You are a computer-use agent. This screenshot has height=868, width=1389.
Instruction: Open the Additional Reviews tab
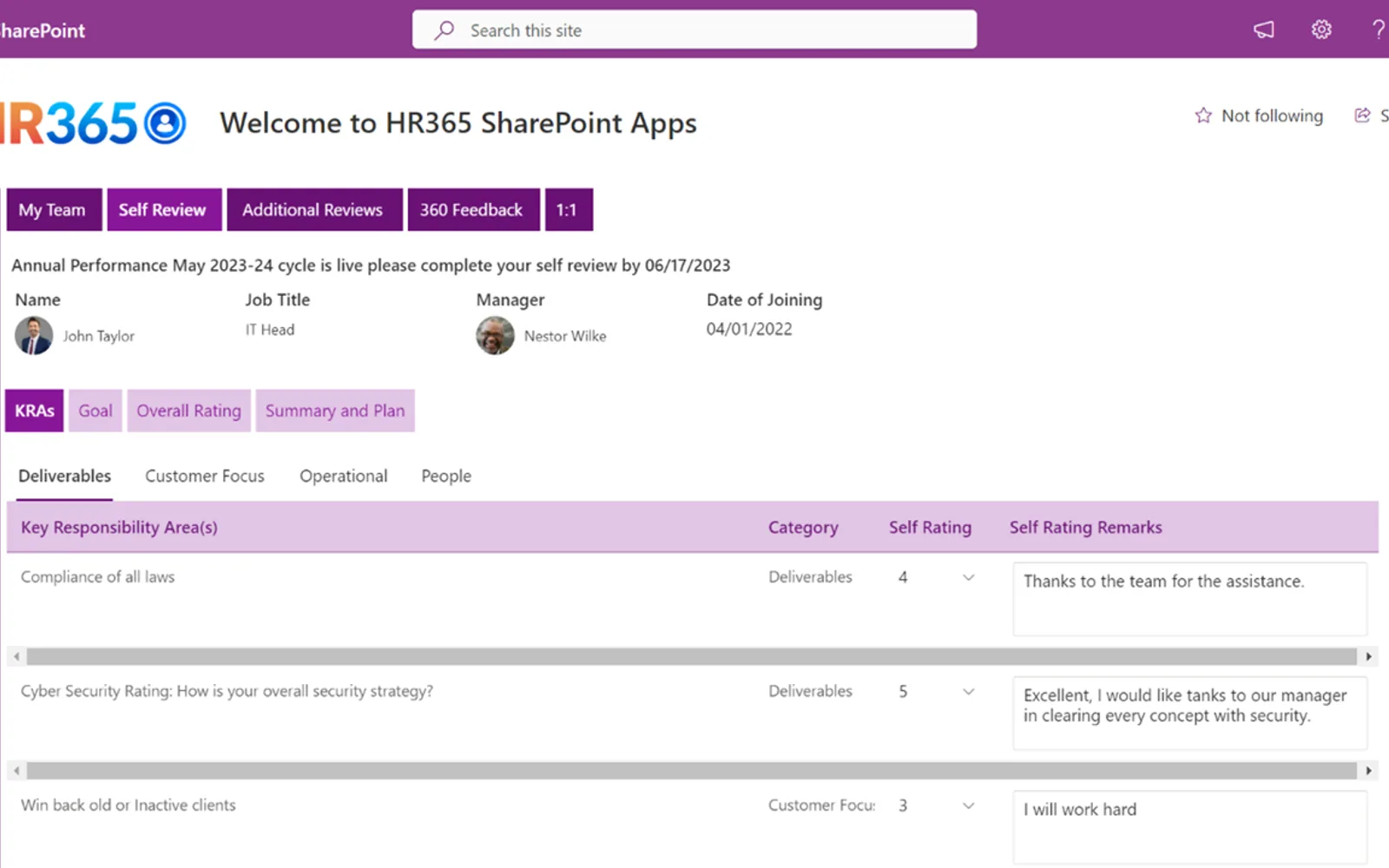[314, 210]
